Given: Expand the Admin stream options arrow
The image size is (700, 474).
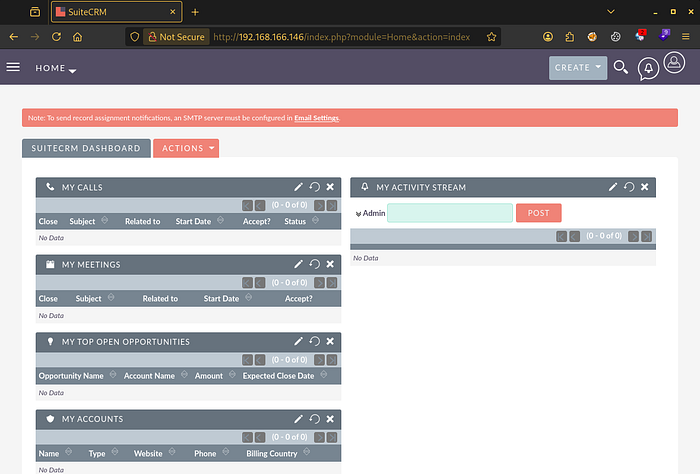Looking at the screenshot, I should click(x=358, y=214).
